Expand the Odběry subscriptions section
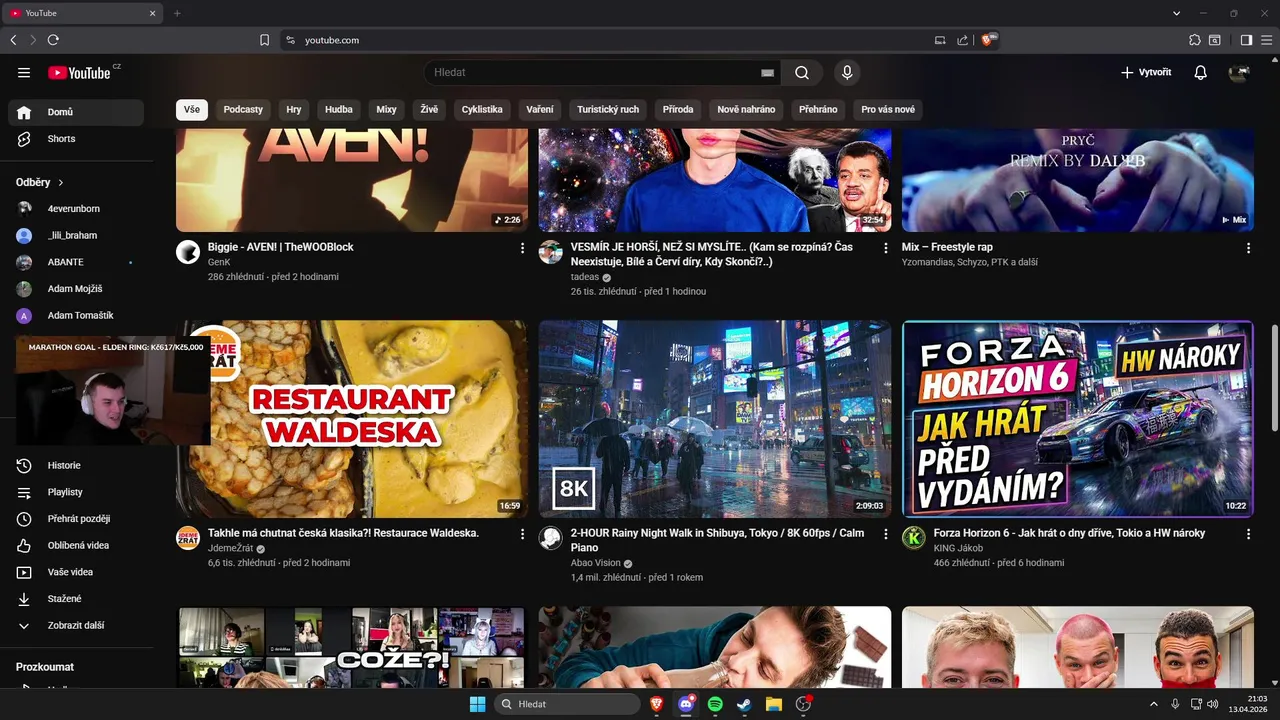The height and width of the screenshot is (720, 1280). click(40, 182)
